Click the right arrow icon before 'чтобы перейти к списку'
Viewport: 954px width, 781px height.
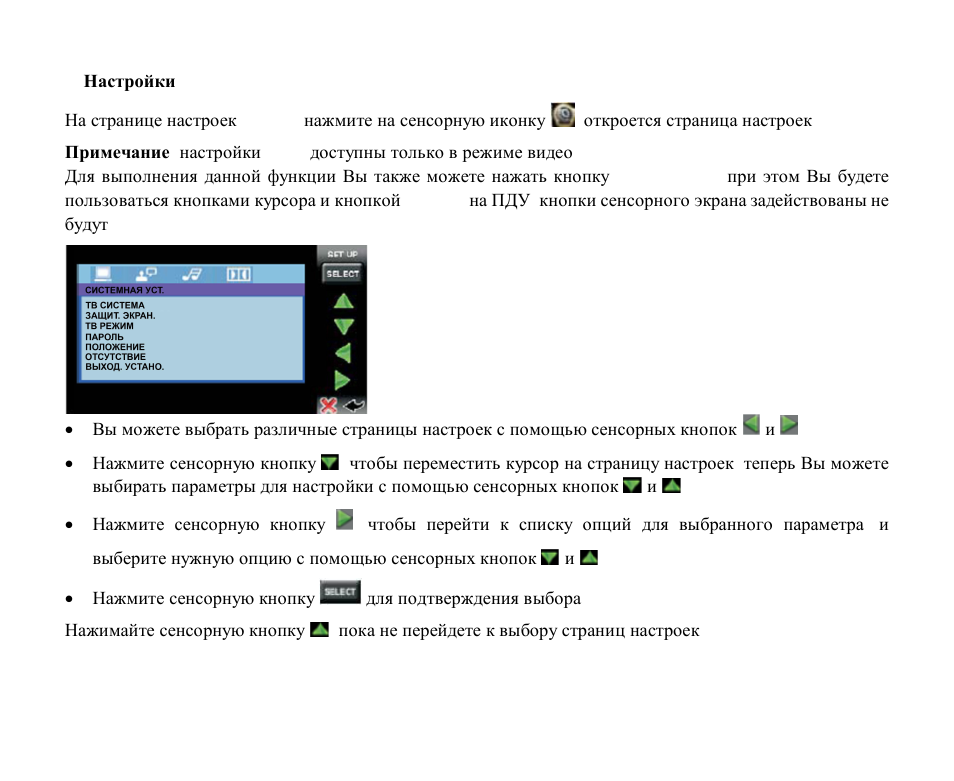coord(345,519)
